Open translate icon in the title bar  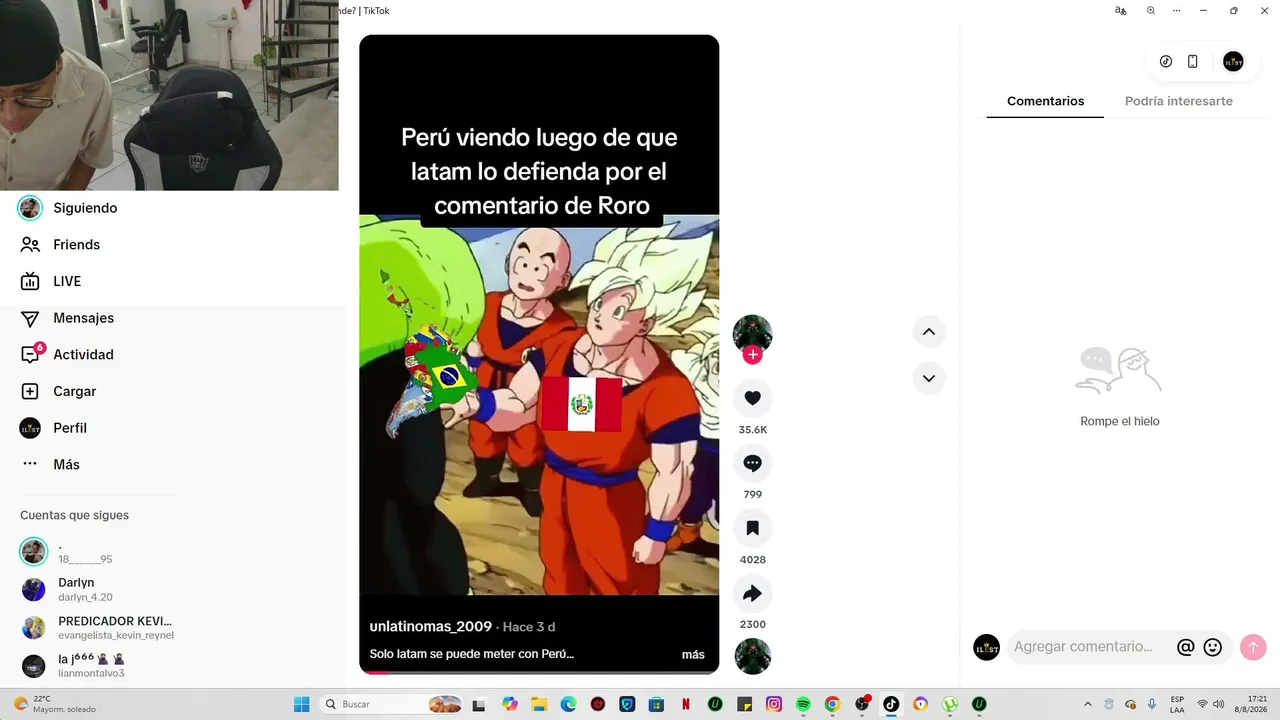(x=1121, y=11)
